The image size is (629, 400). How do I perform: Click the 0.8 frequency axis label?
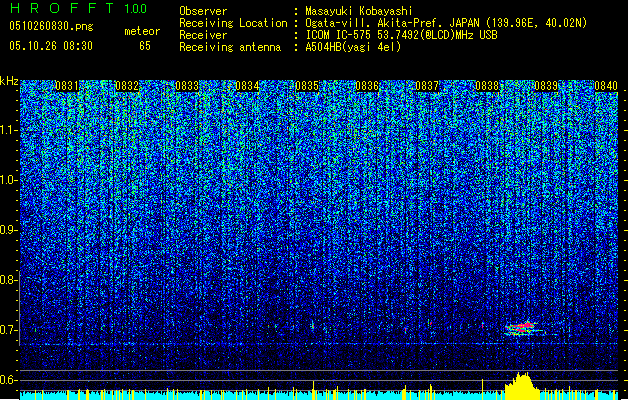coord(8,280)
